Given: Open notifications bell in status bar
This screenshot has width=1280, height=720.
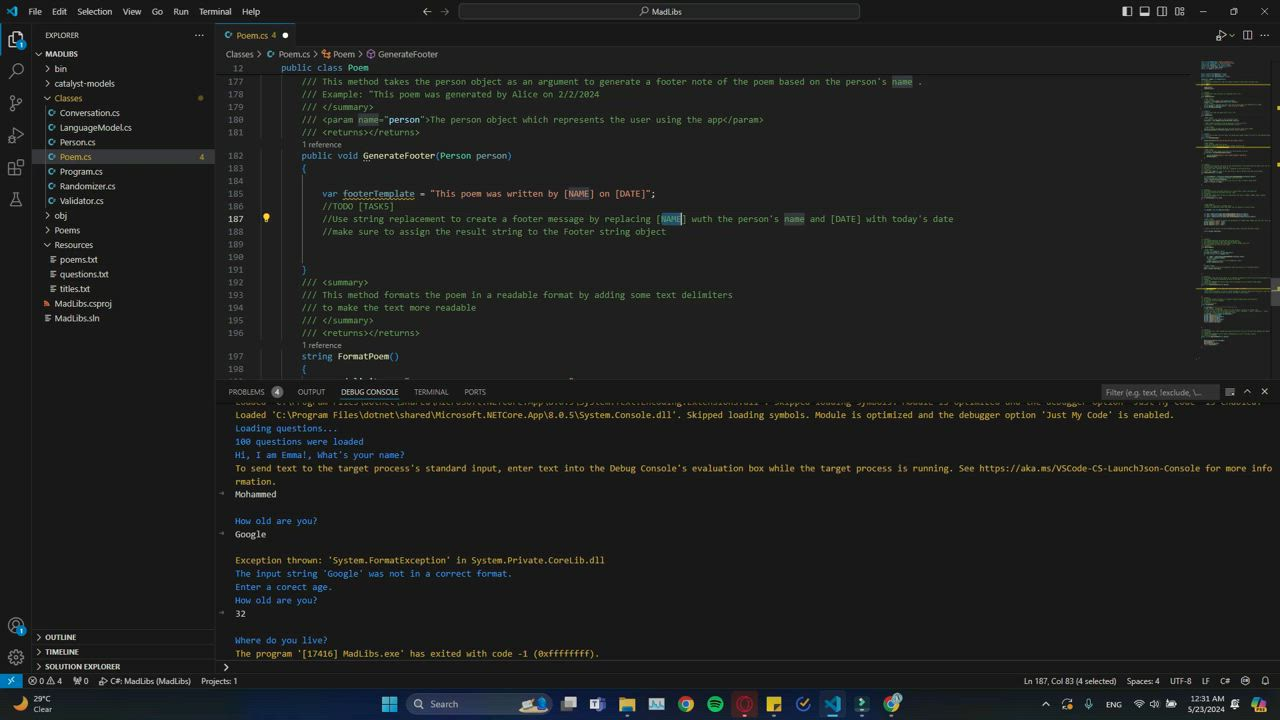Looking at the screenshot, I should (x=1265, y=681).
